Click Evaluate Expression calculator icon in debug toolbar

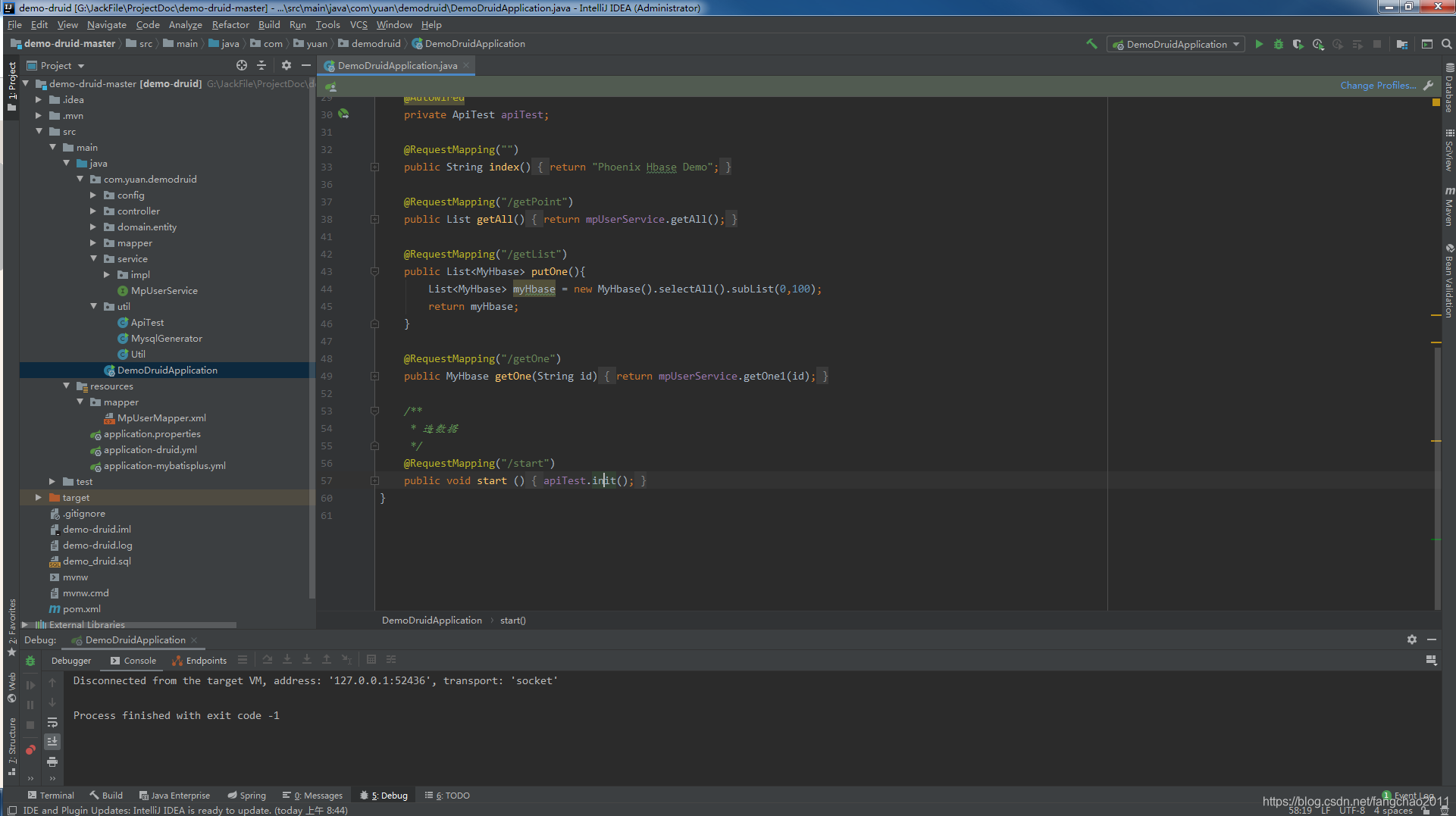371,659
